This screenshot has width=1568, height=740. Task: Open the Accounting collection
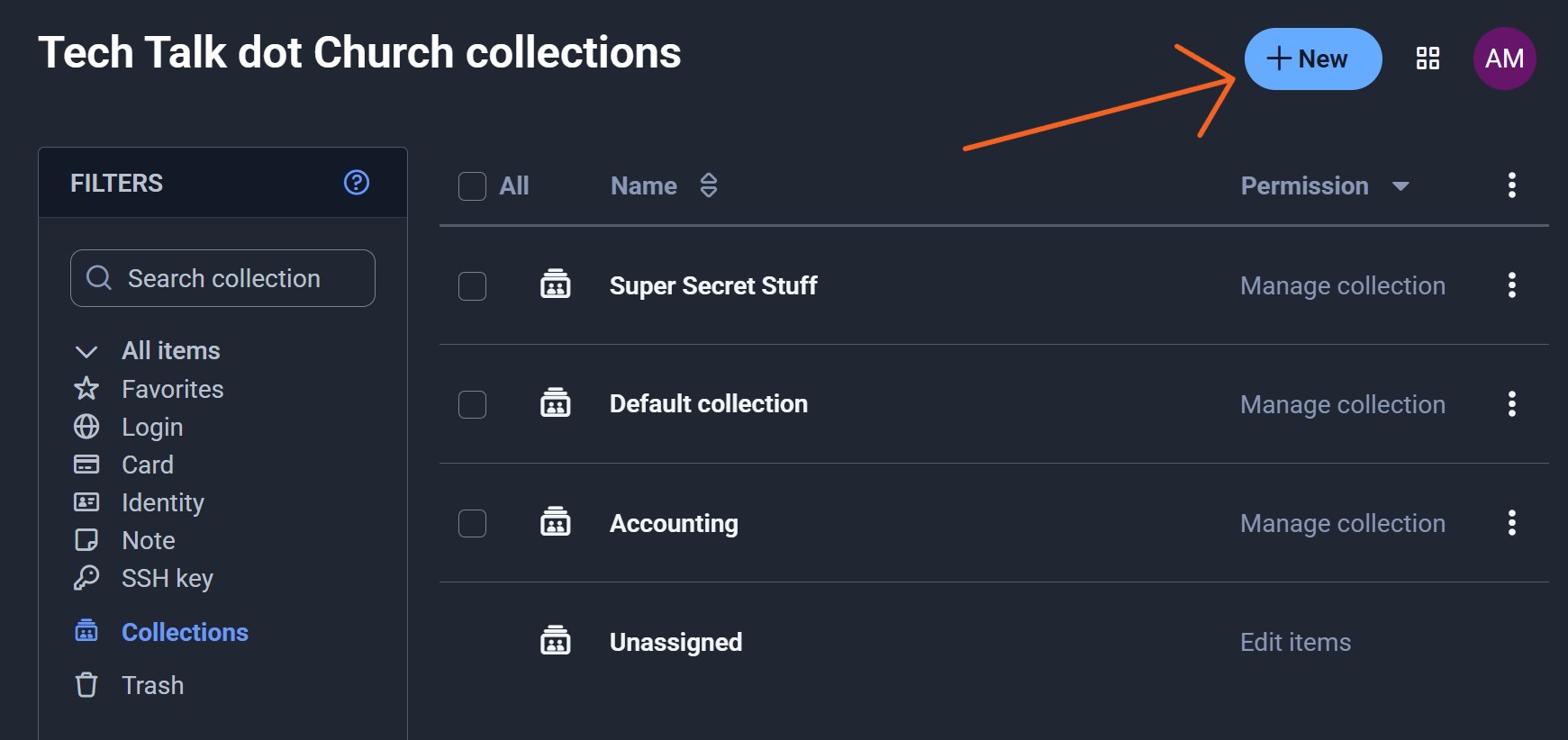point(674,523)
